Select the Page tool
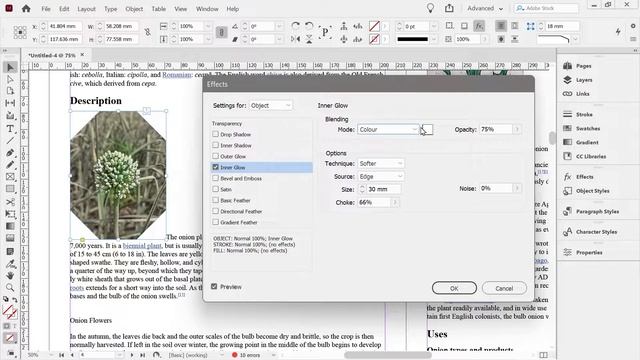 (10, 91)
